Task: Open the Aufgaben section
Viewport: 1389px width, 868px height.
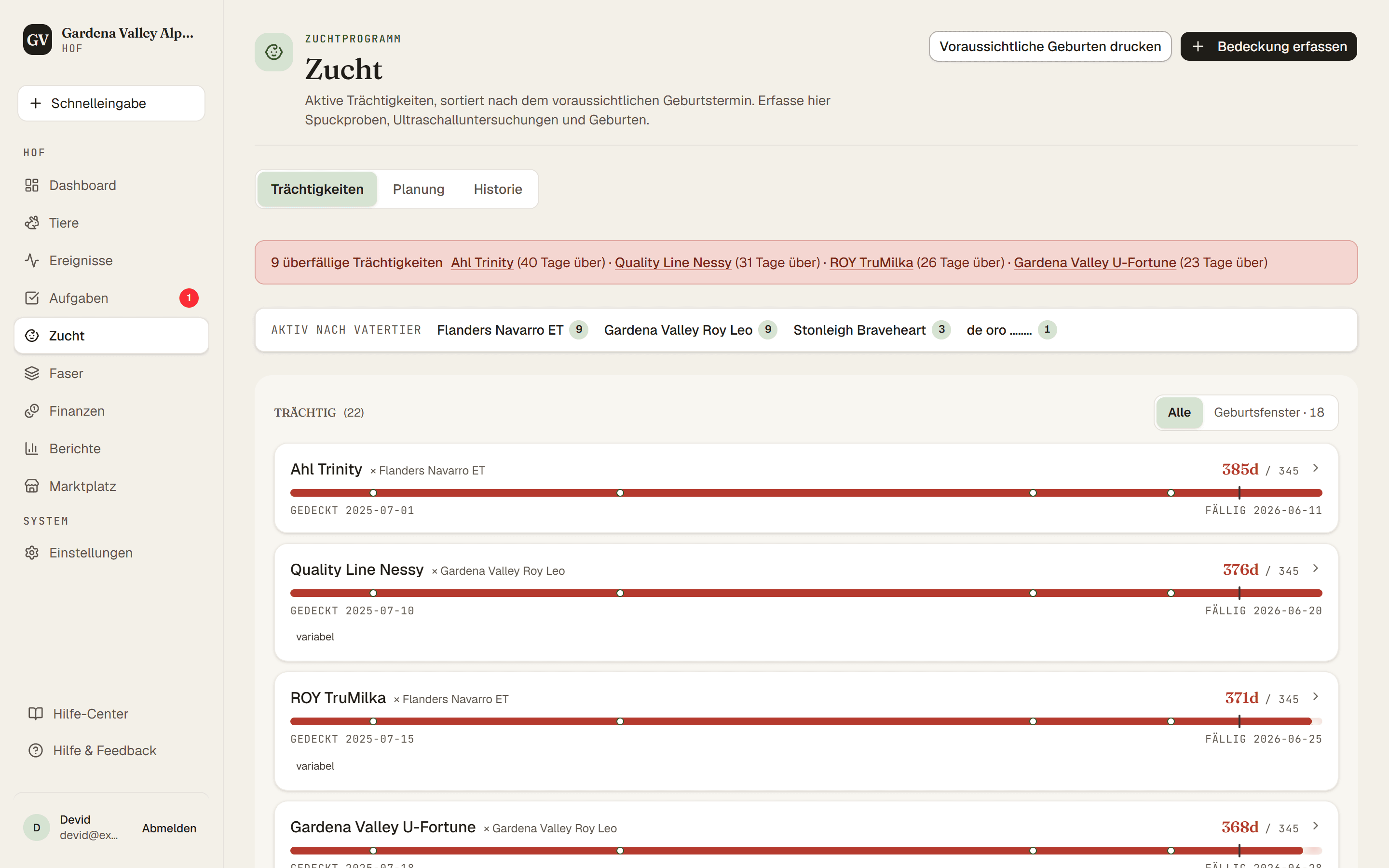Action: tap(111, 298)
